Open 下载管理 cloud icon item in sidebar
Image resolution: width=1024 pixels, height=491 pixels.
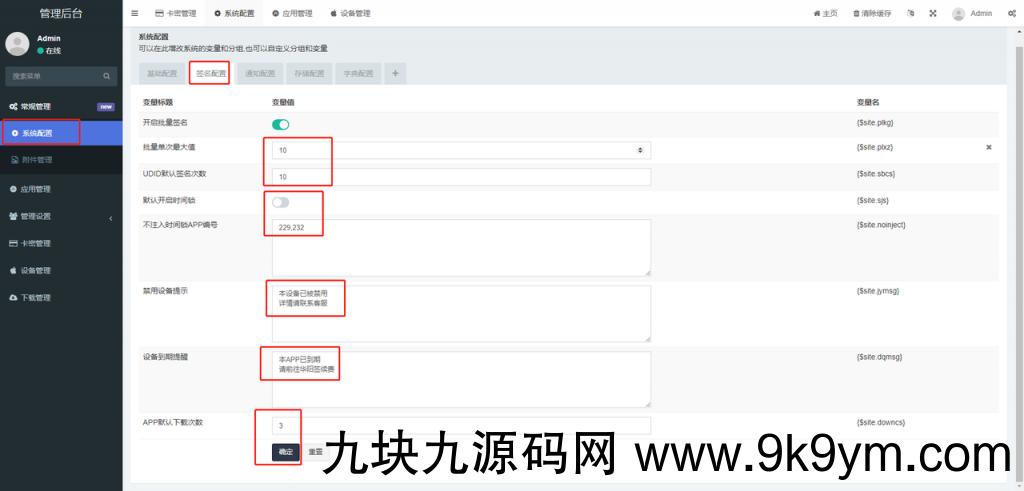click(x=61, y=298)
